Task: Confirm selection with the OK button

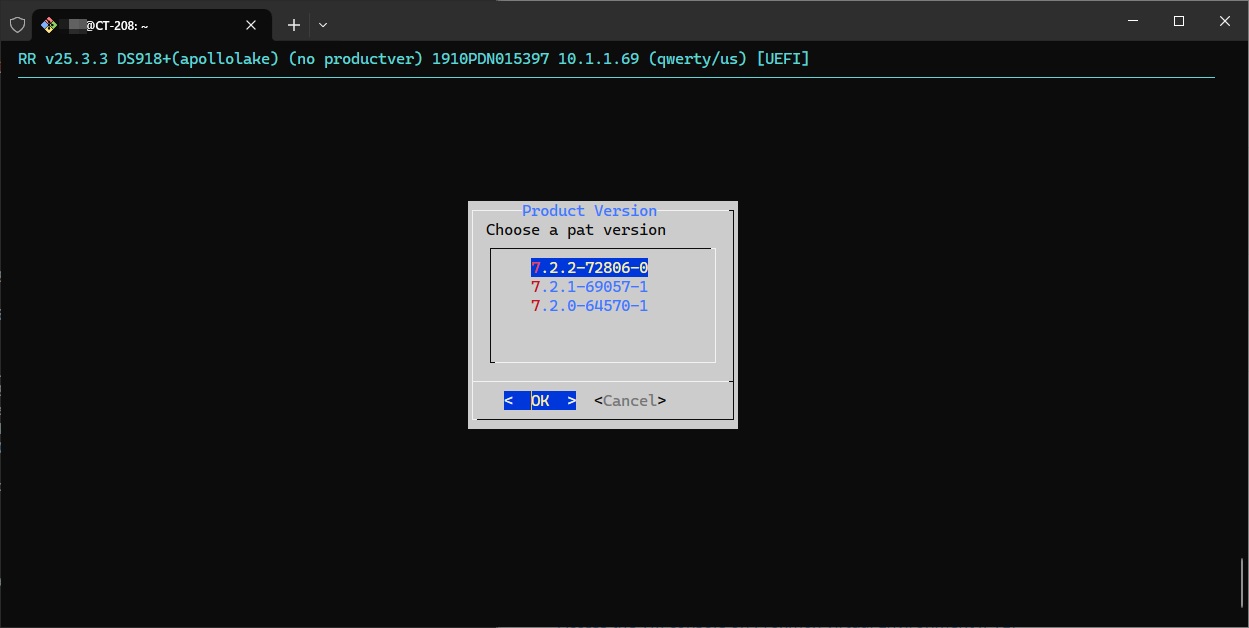Action: pyautogui.click(x=540, y=401)
